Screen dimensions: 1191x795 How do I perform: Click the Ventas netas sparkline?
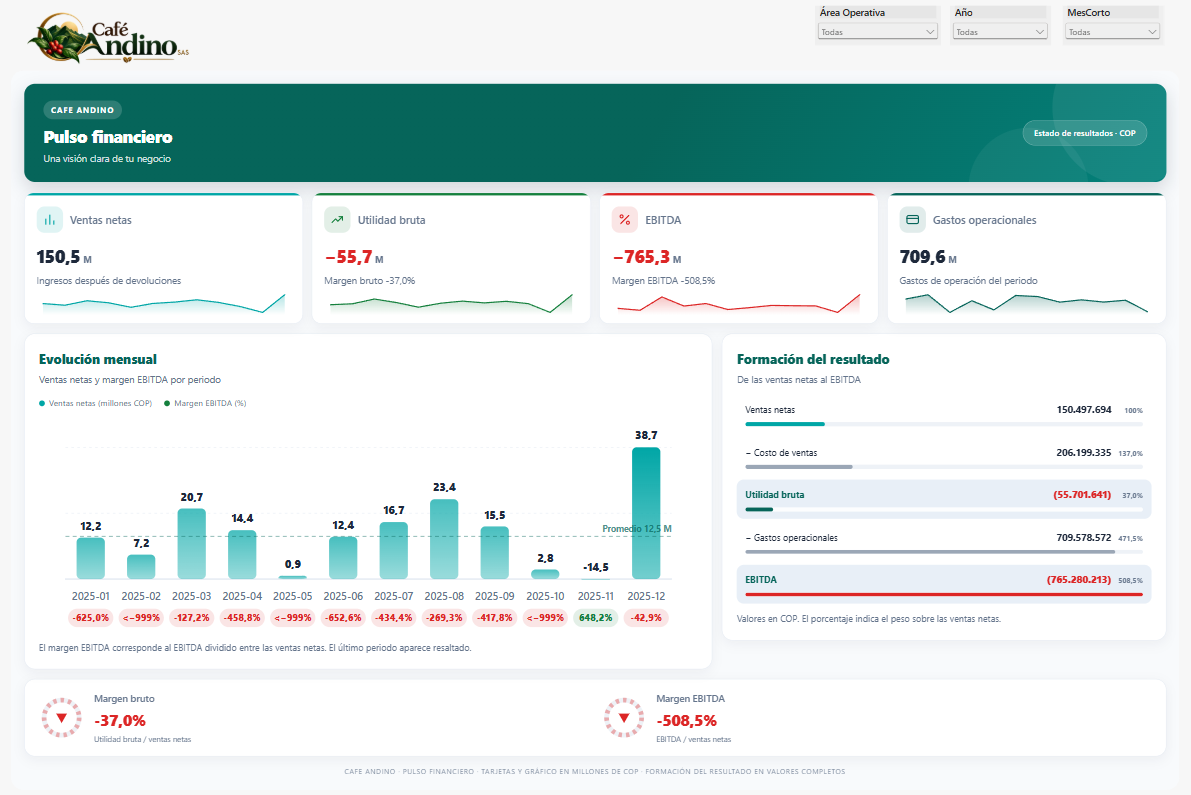point(163,304)
